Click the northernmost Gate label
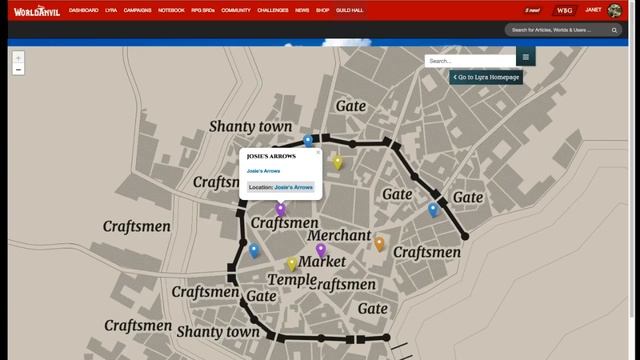 click(x=351, y=106)
